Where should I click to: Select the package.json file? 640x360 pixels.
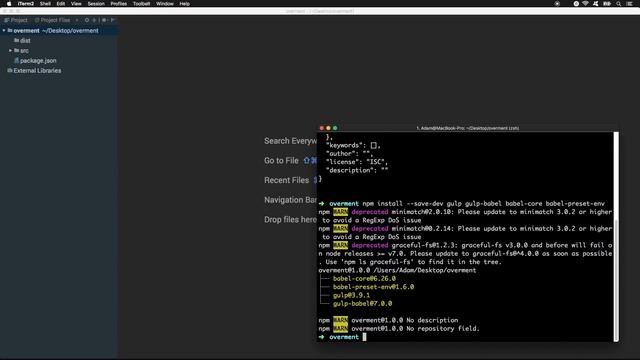click(x=38, y=61)
